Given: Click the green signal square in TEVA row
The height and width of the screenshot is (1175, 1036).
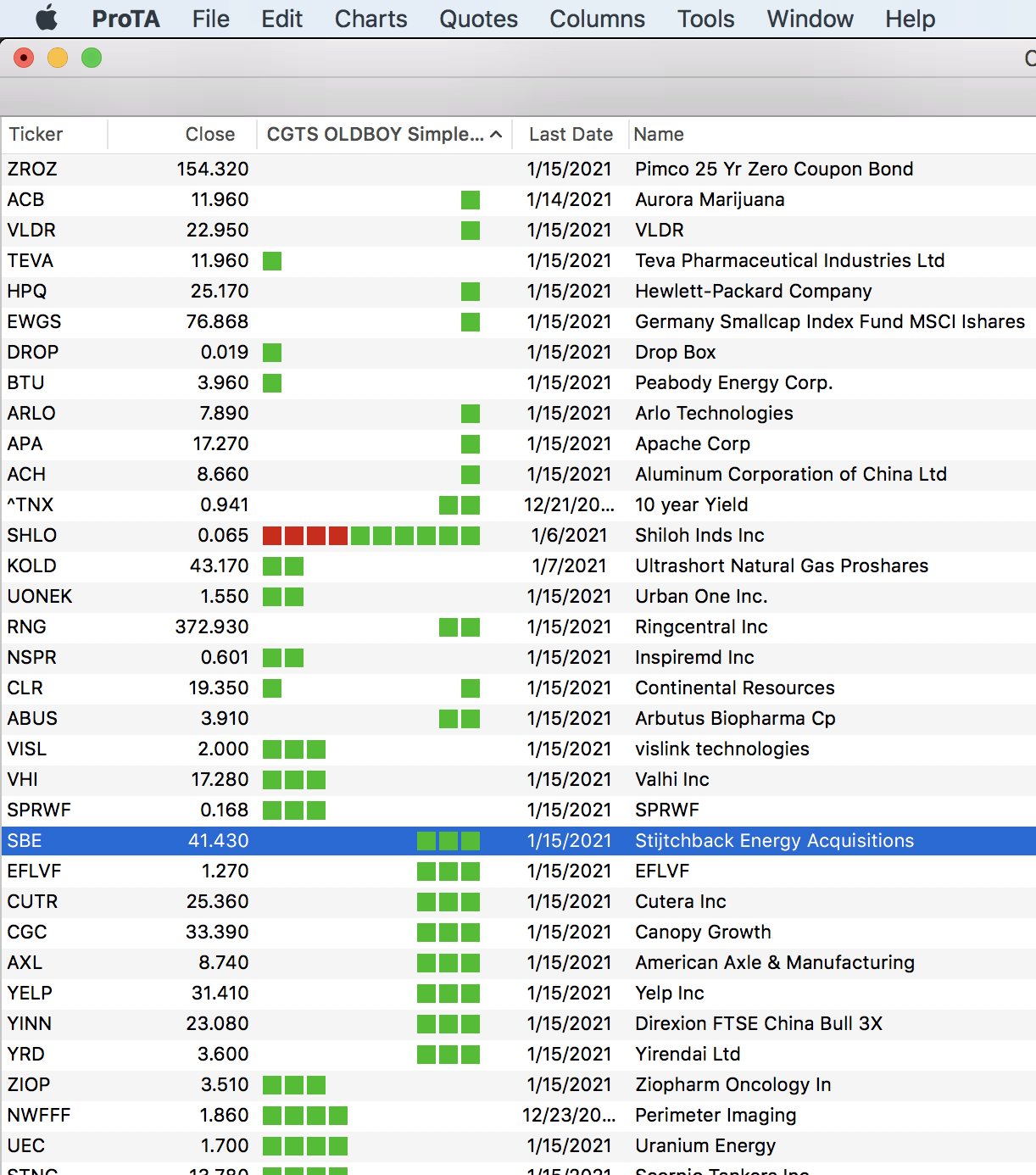Looking at the screenshot, I should click(x=272, y=260).
